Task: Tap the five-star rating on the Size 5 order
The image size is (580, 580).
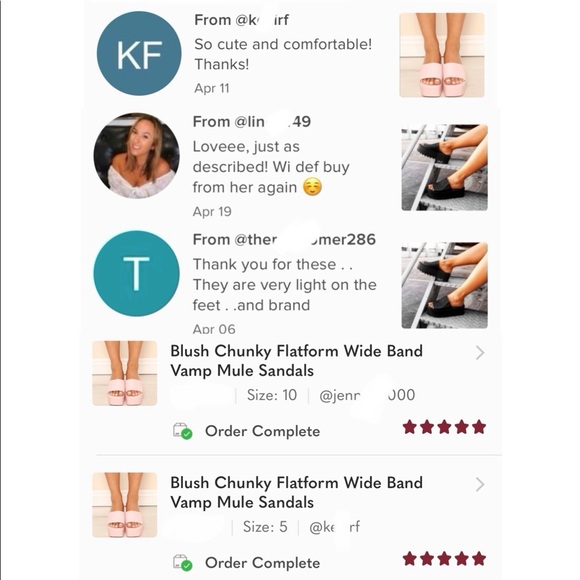Action: point(444,559)
